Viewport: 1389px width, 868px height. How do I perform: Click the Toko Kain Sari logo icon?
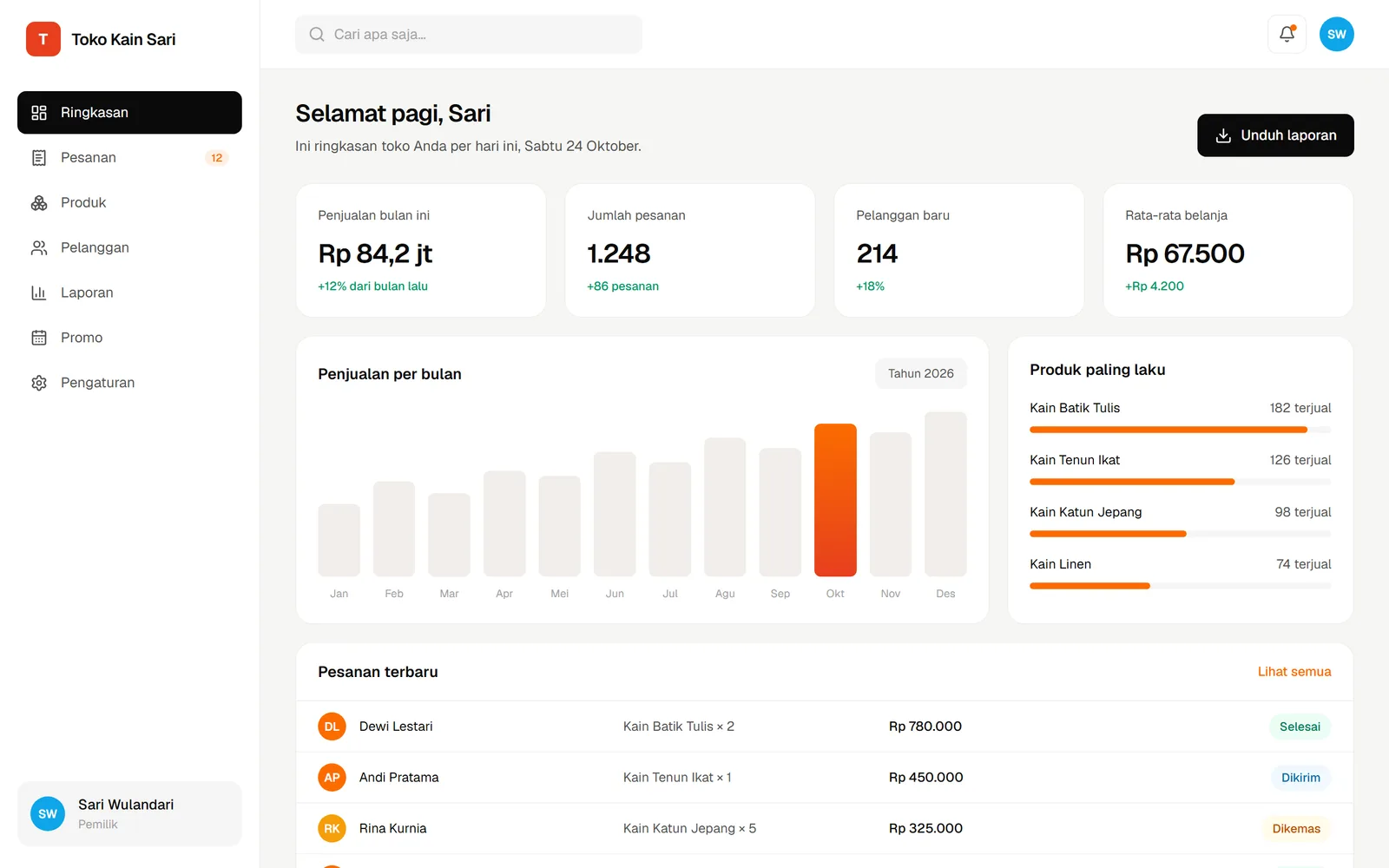point(43,39)
